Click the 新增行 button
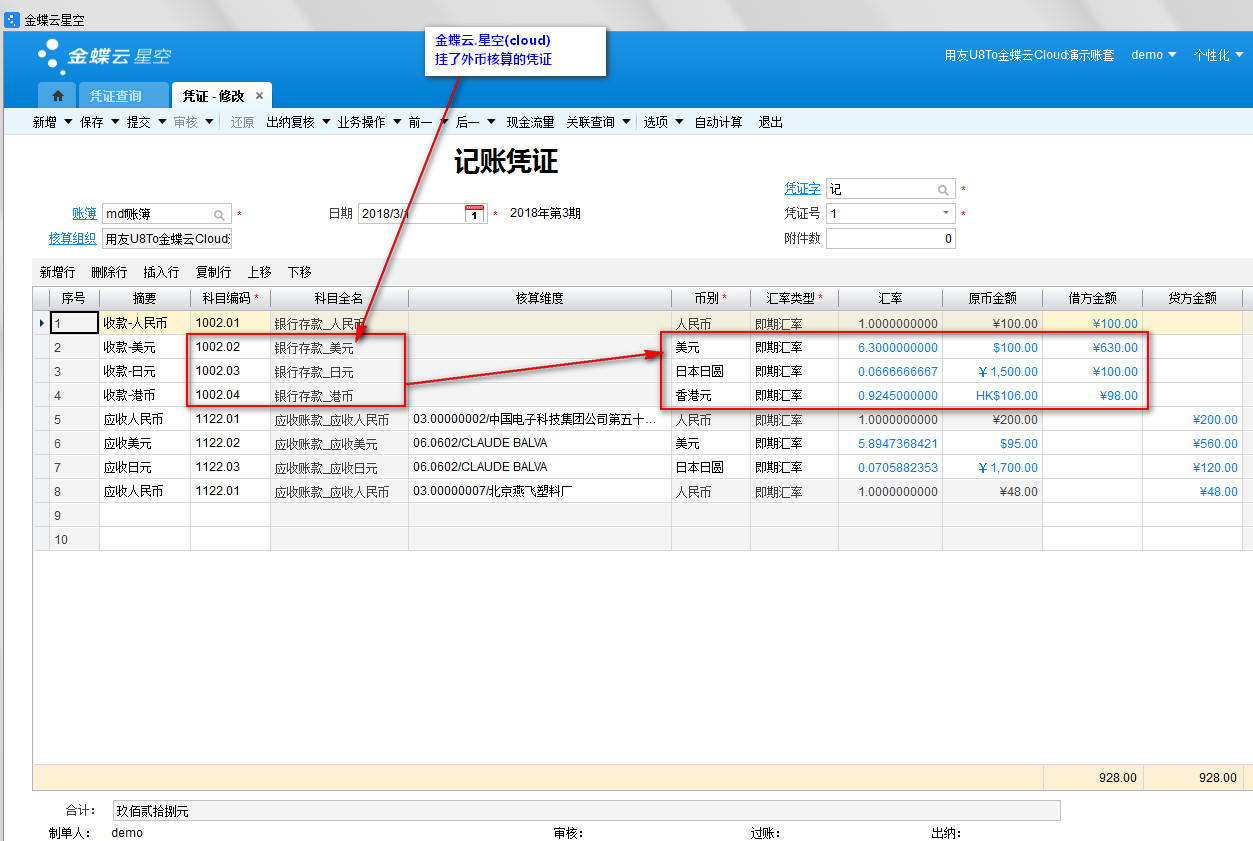 pos(57,272)
